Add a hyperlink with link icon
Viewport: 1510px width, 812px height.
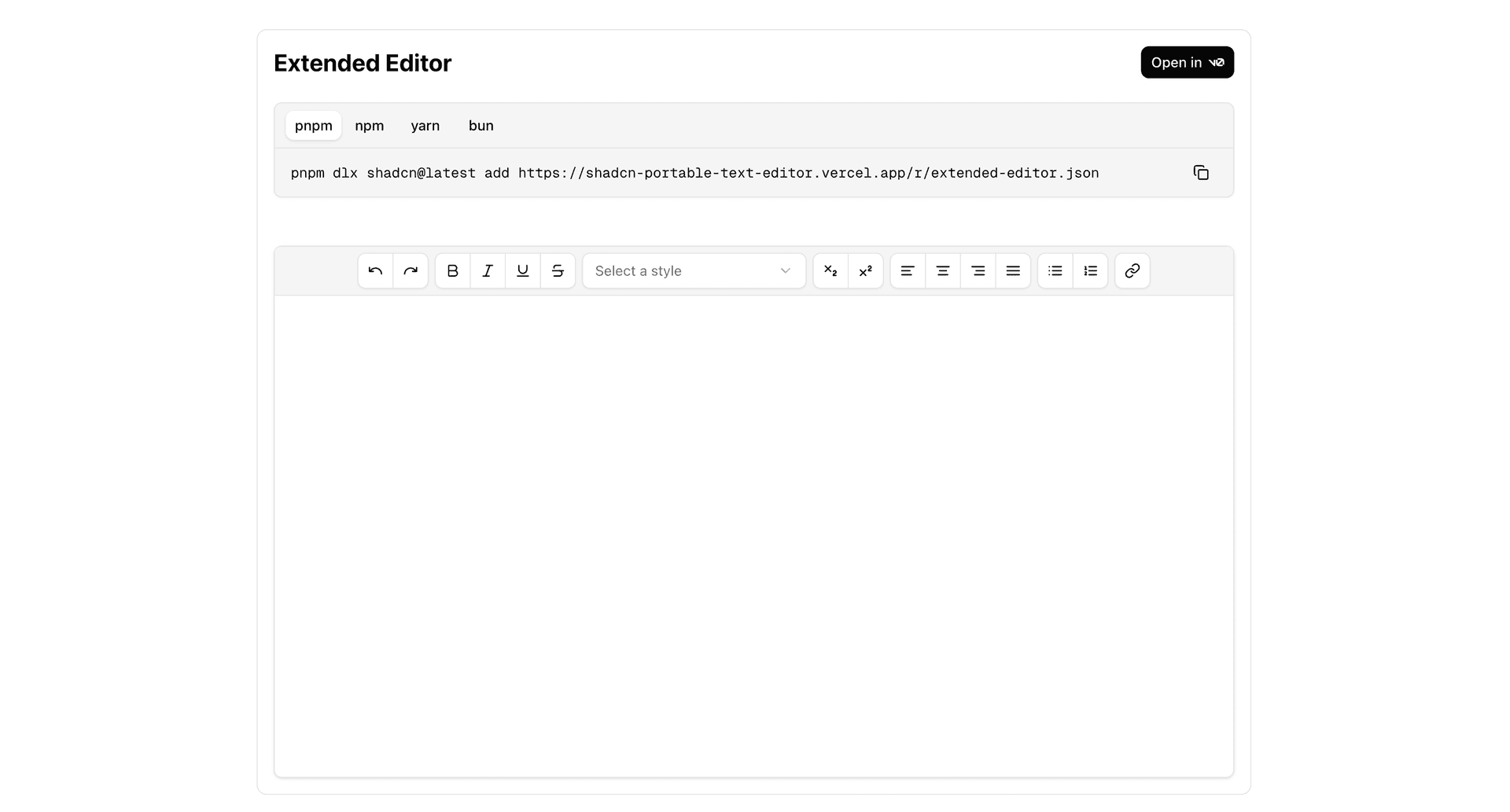pos(1132,271)
